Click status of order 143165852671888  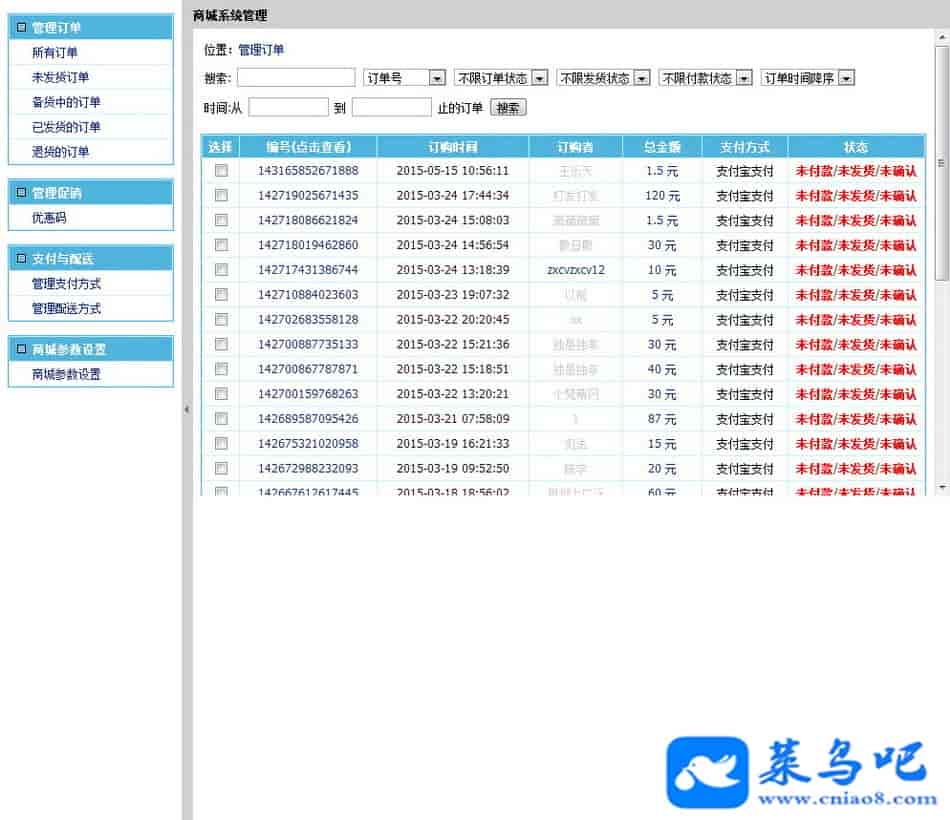click(855, 171)
